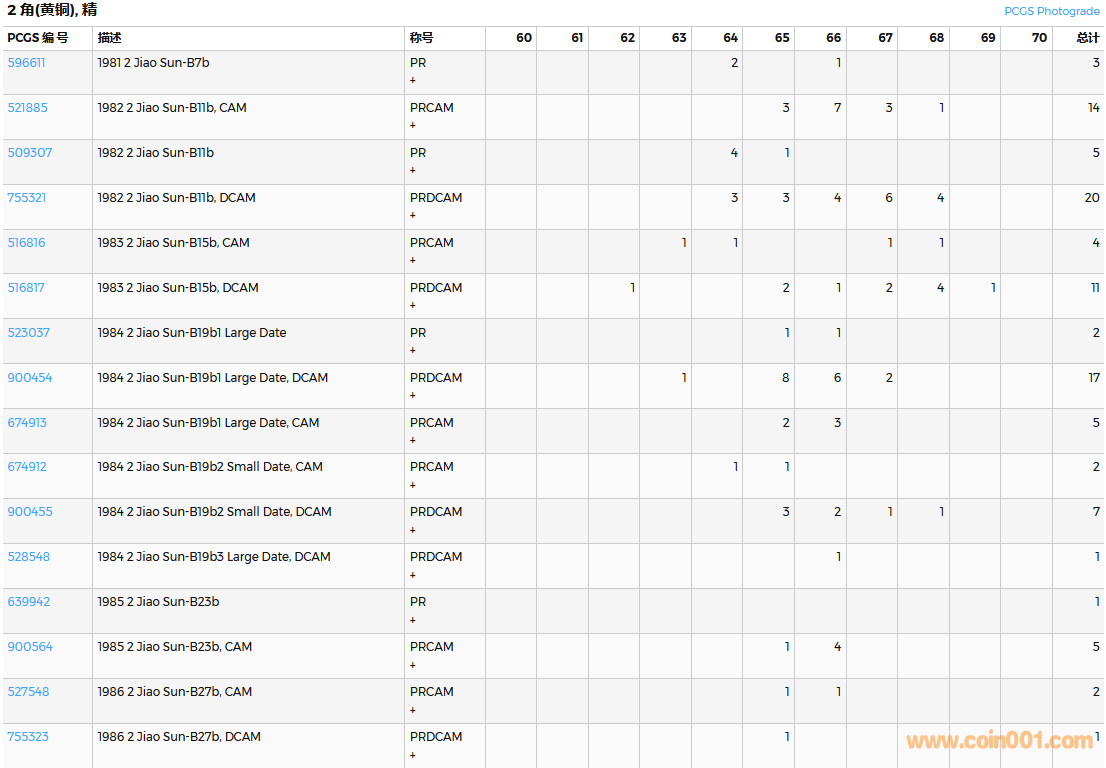Click the grade 65 column header
The width and height of the screenshot is (1106, 768).
(781, 38)
